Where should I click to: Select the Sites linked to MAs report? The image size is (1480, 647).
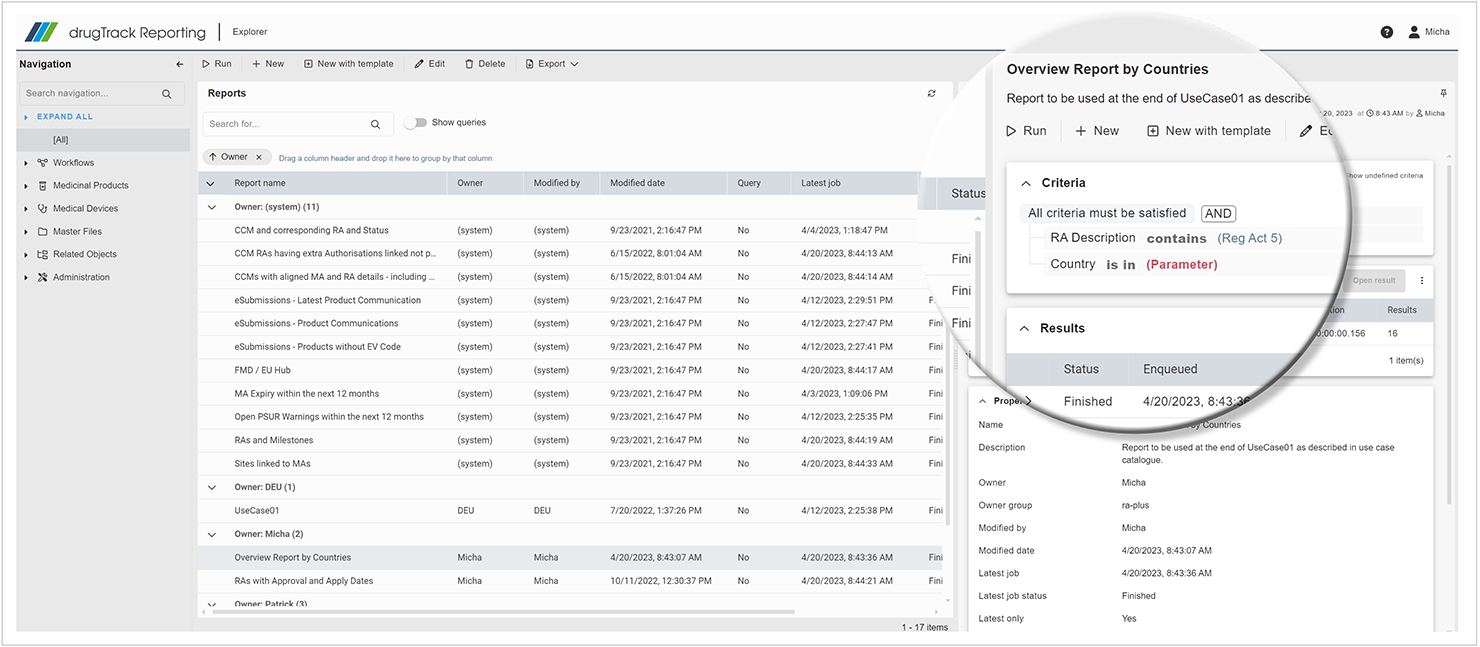tap(571, 464)
